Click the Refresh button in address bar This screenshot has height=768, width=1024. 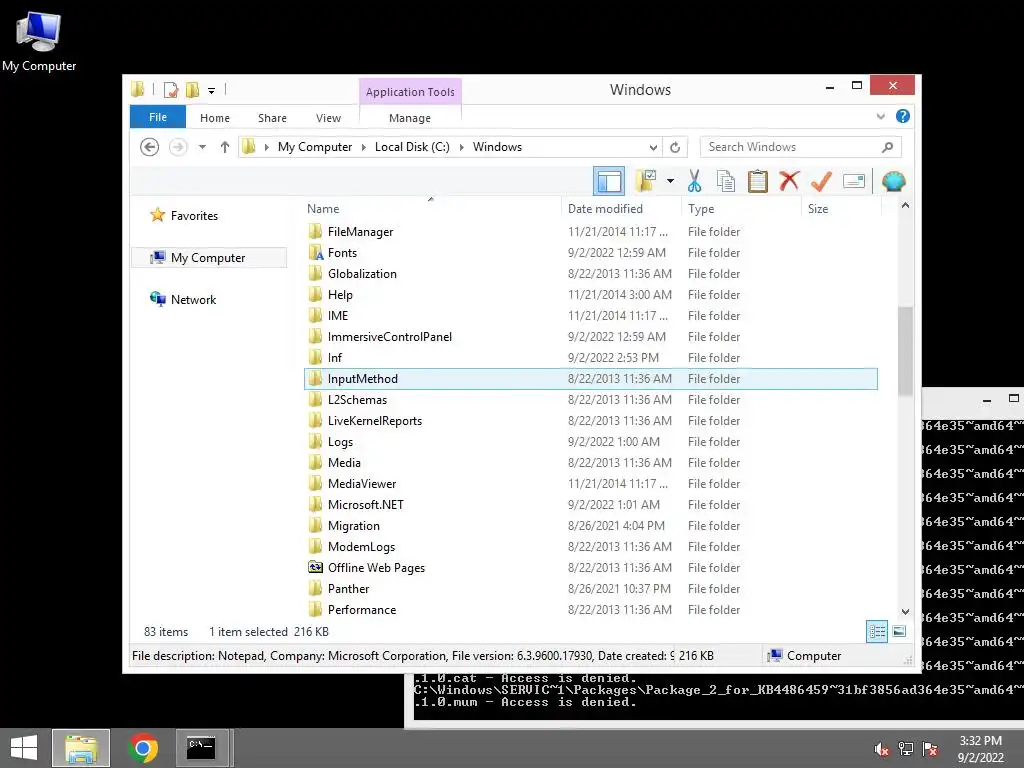point(675,148)
